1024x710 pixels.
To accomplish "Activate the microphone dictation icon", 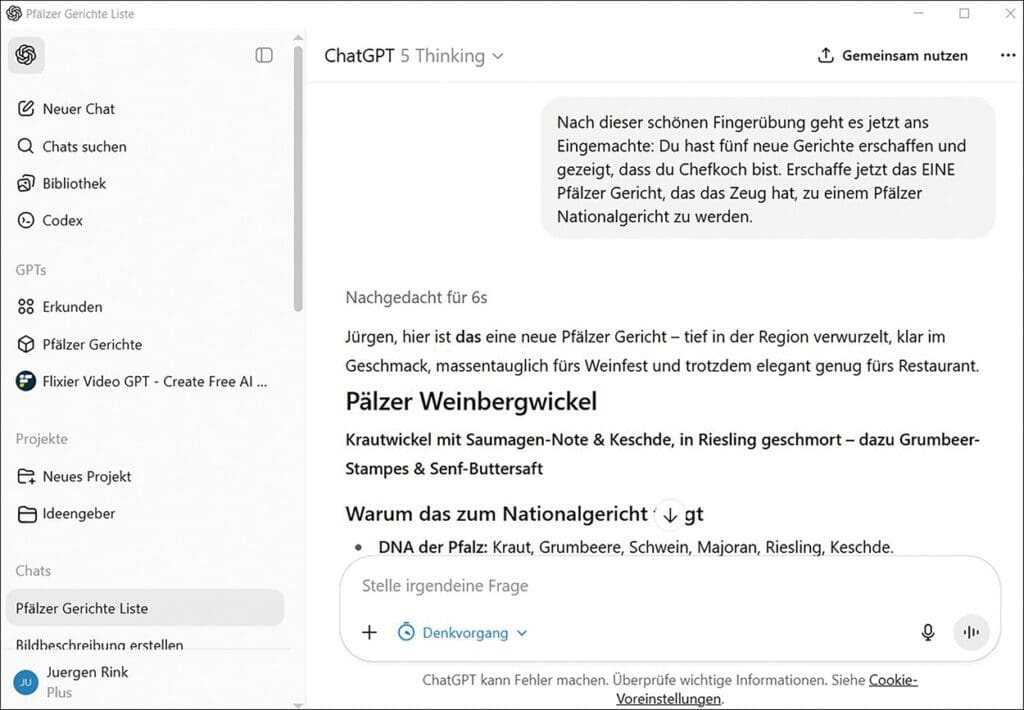I will pyautogui.click(x=928, y=632).
